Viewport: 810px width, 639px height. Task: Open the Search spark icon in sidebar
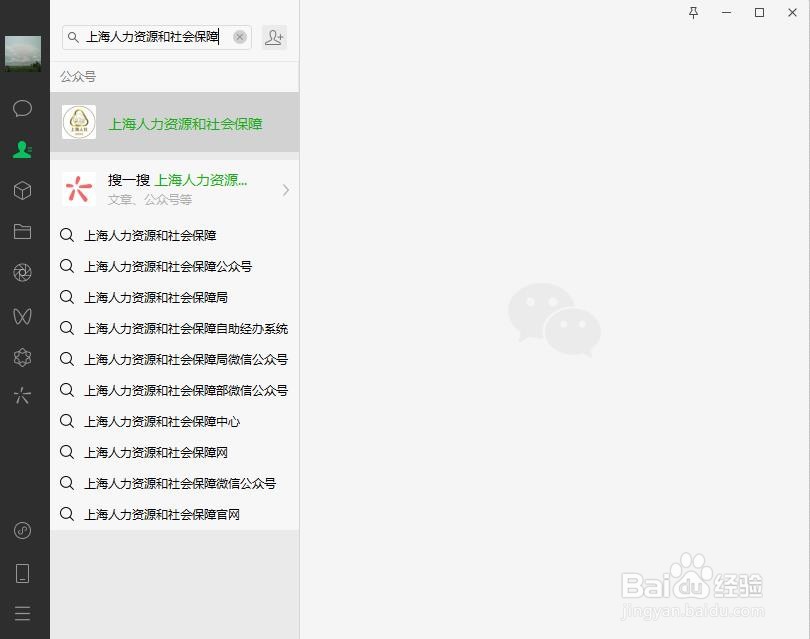22,396
